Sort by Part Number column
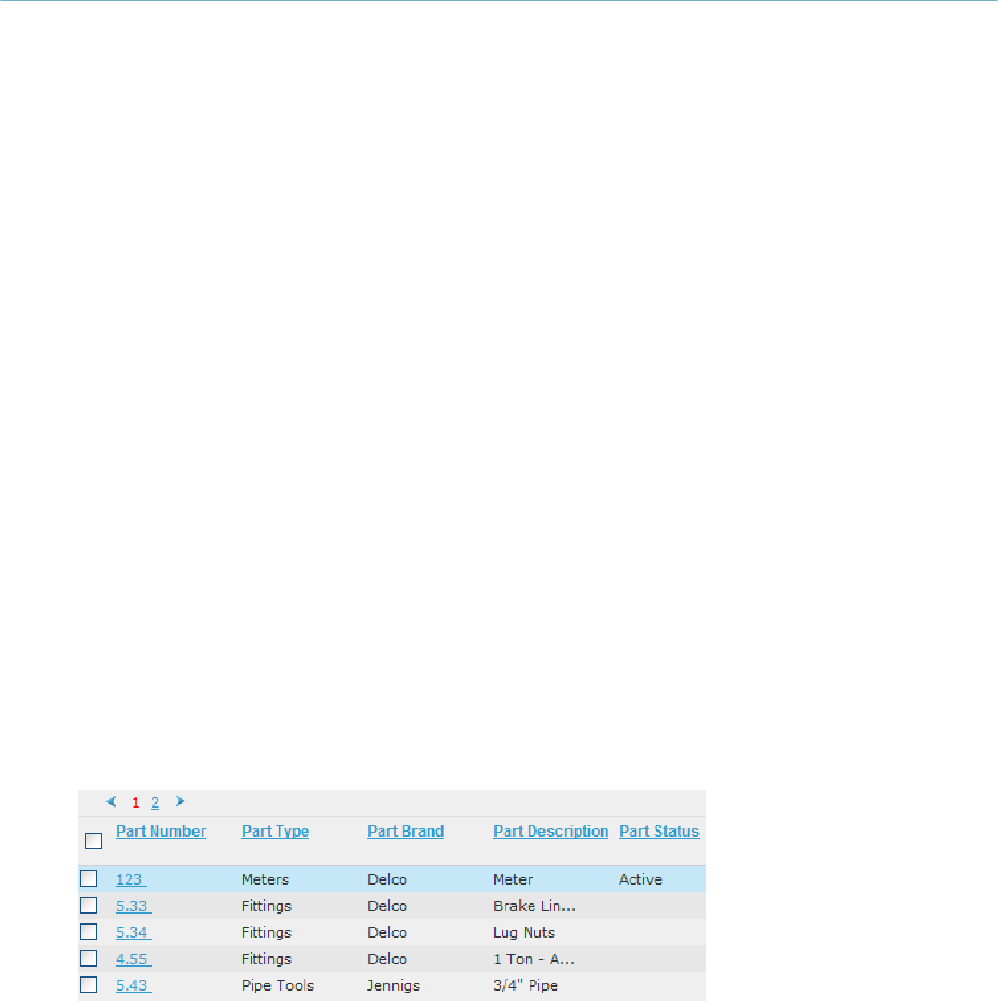Image resolution: width=998 pixels, height=1001 pixels. pos(161,831)
